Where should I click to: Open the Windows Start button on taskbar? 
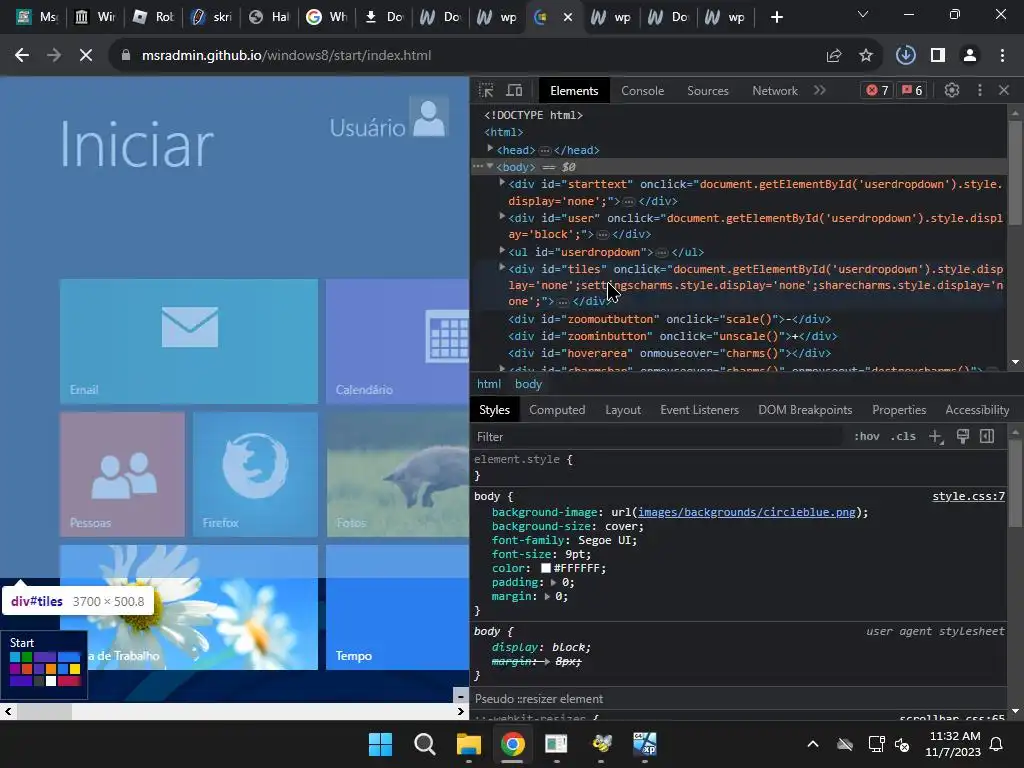click(380, 744)
